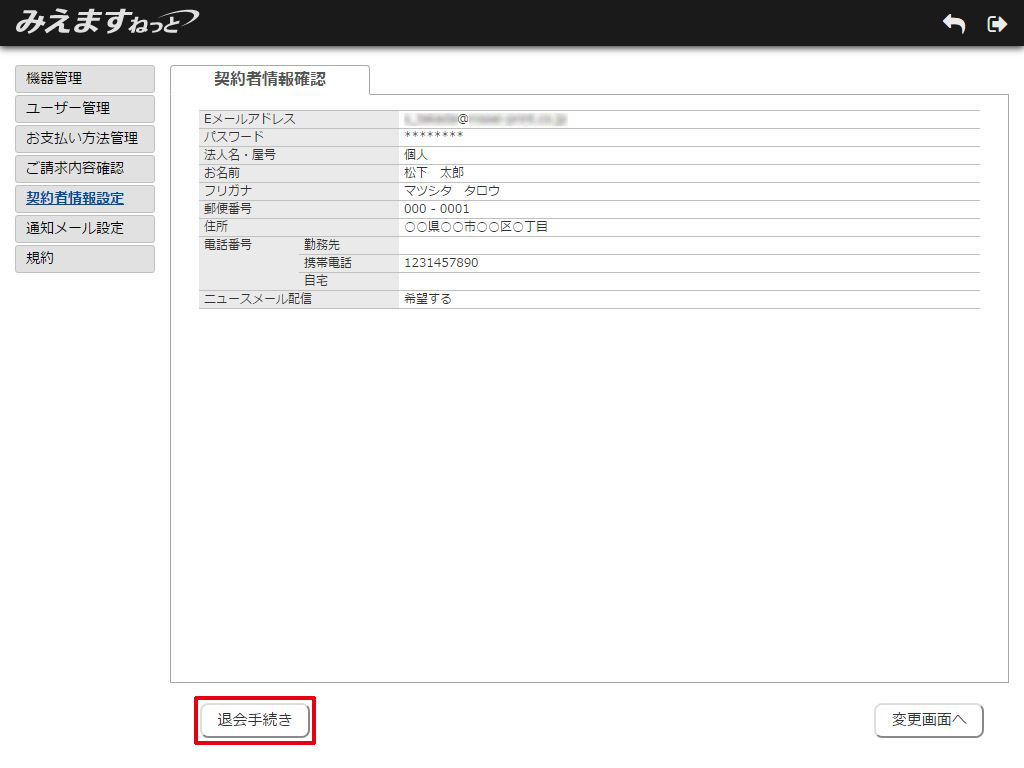This screenshot has height=768, width=1024.
Task: Open 通知メール設定 menu item
Action: 85,229
